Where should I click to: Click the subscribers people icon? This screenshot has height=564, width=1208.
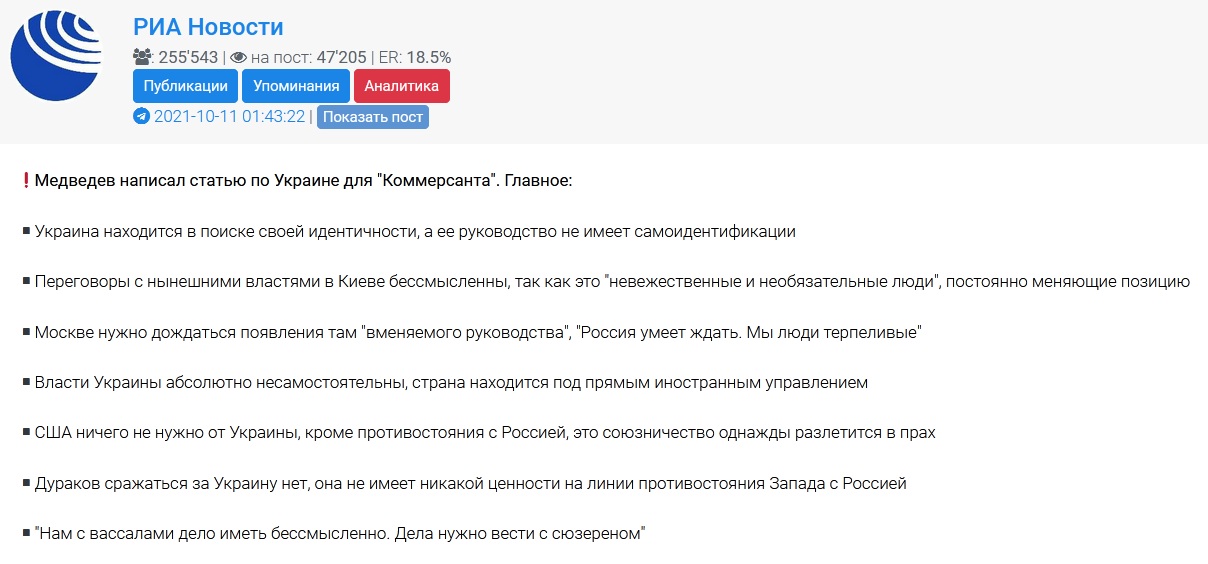click(142, 57)
